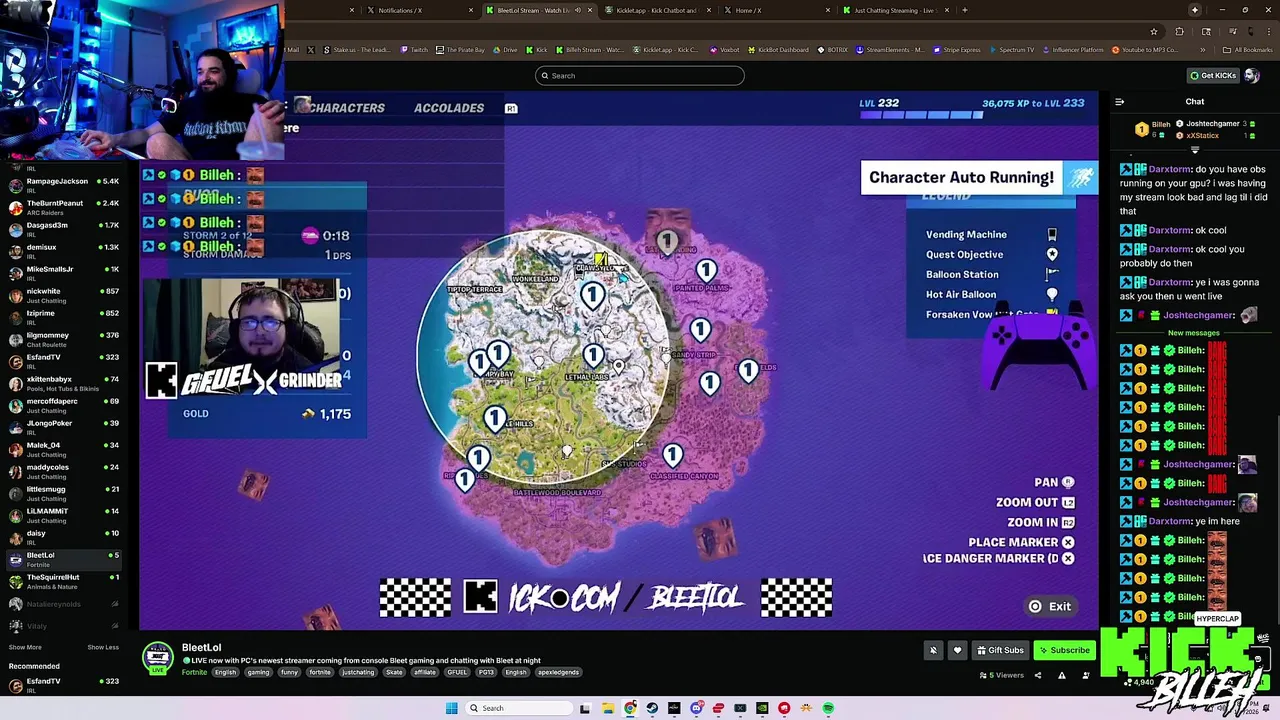This screenshot has width=1280, height=720.
Task: Open Spotify from the taskbar
Action: point(828,708)
